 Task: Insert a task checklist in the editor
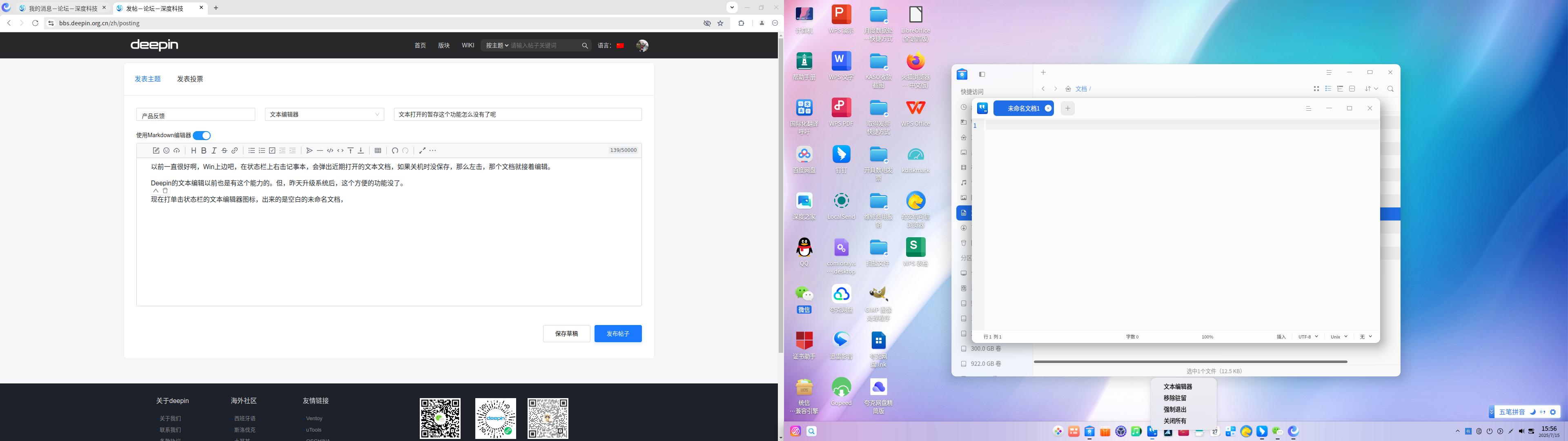272,150
